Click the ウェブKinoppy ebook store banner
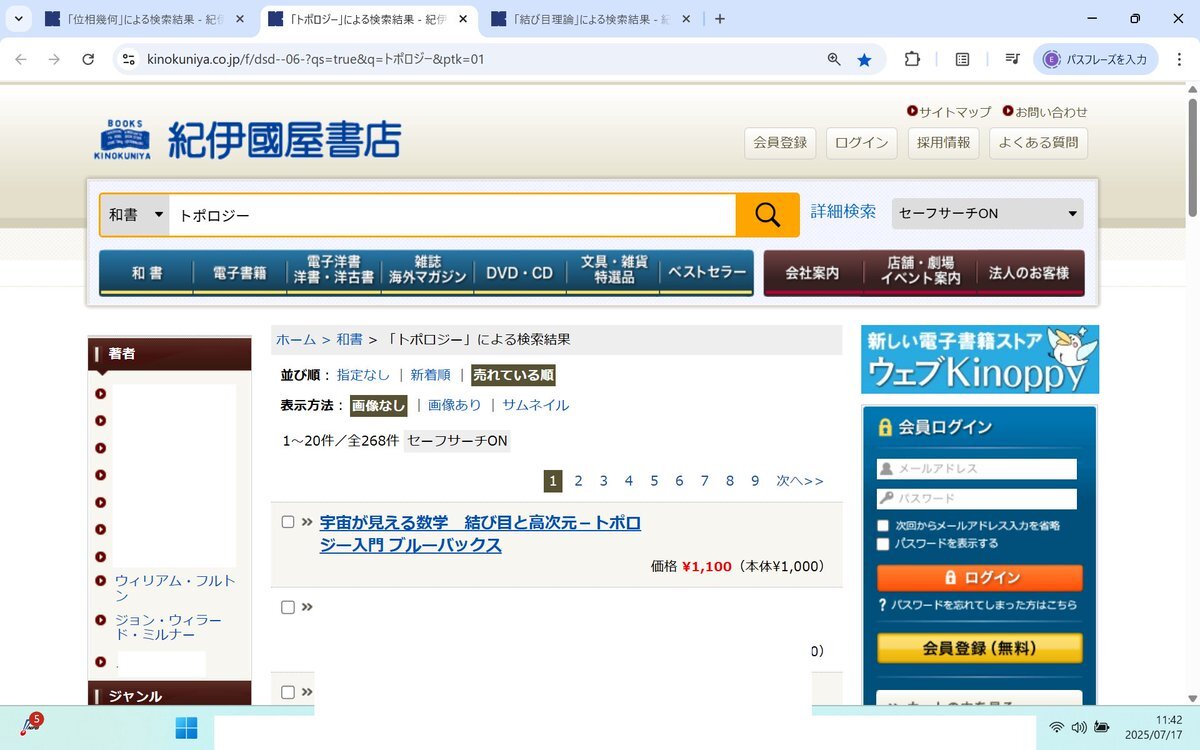Screen dimensions: 1200x750 (980, 359)
